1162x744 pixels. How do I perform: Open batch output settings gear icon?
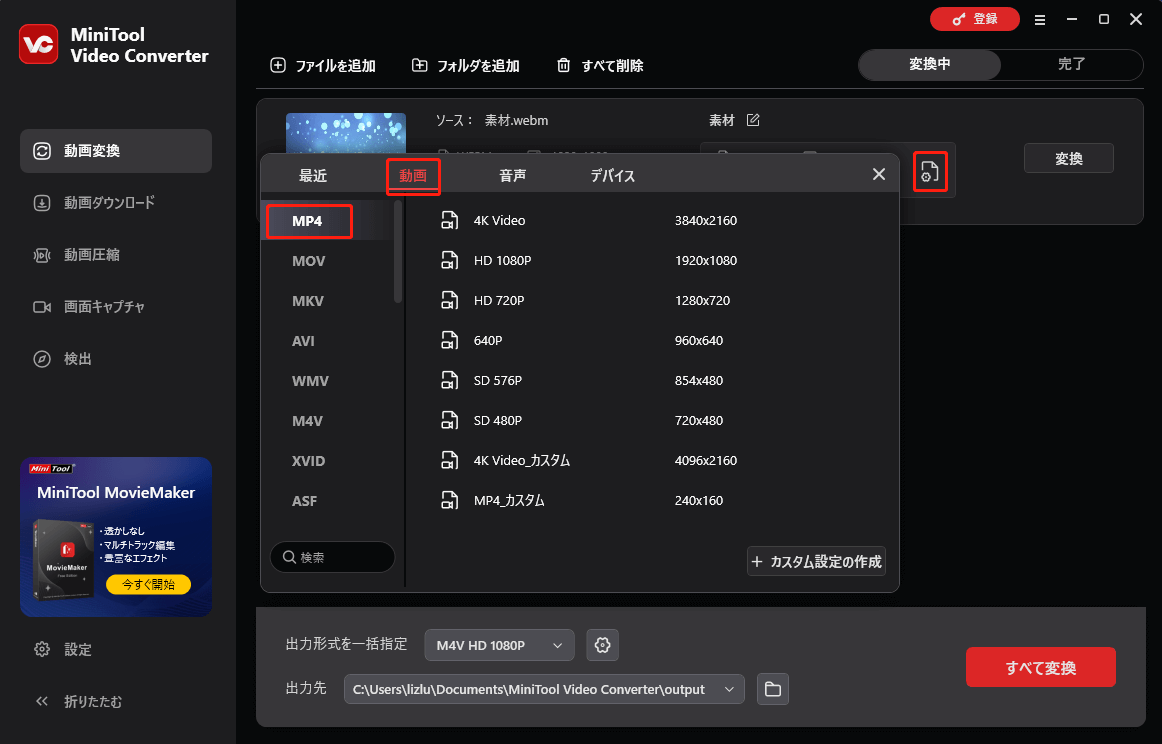[x=602, y=645]
